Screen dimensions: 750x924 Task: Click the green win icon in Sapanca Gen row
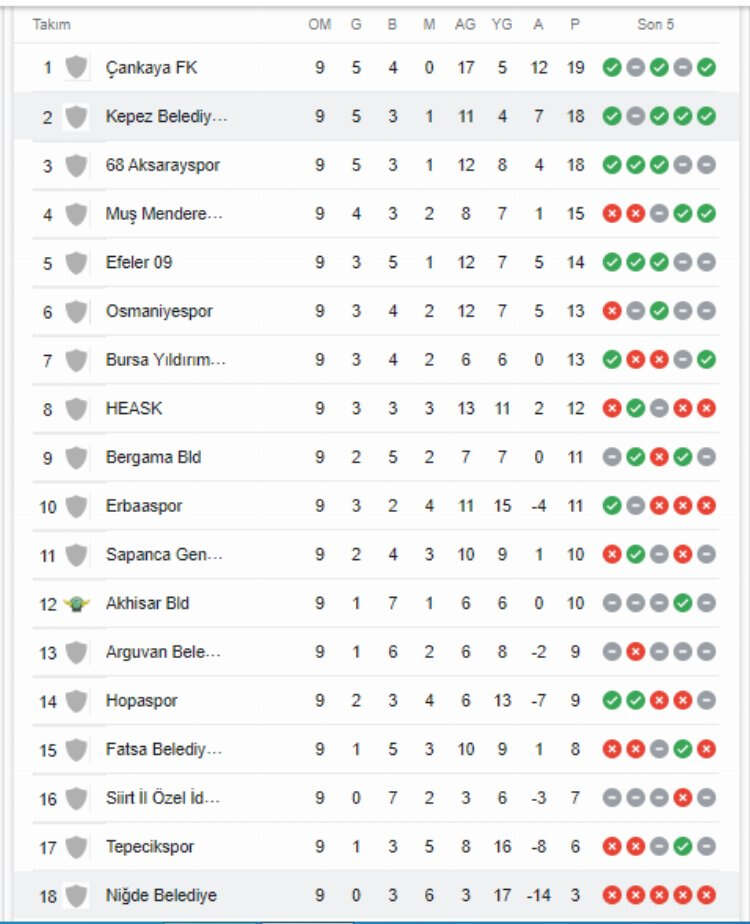(x=635, y=555)
